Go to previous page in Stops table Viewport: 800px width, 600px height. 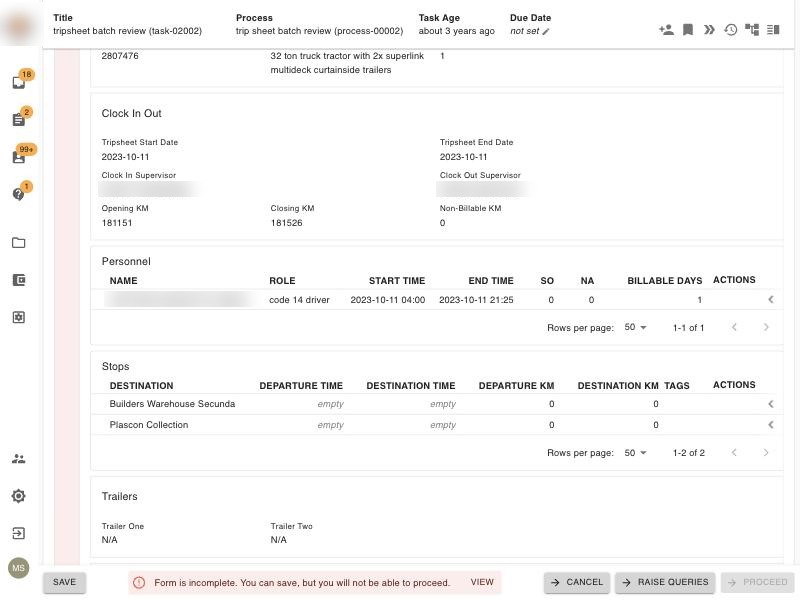(x=734, y=453)
